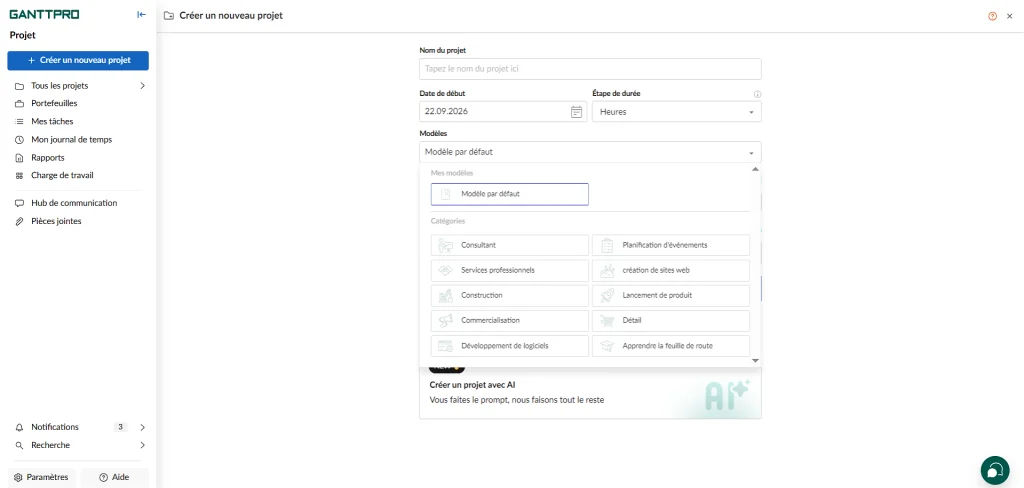Click the Nom du projet input field
The image size is (1024, 488).
590,69
